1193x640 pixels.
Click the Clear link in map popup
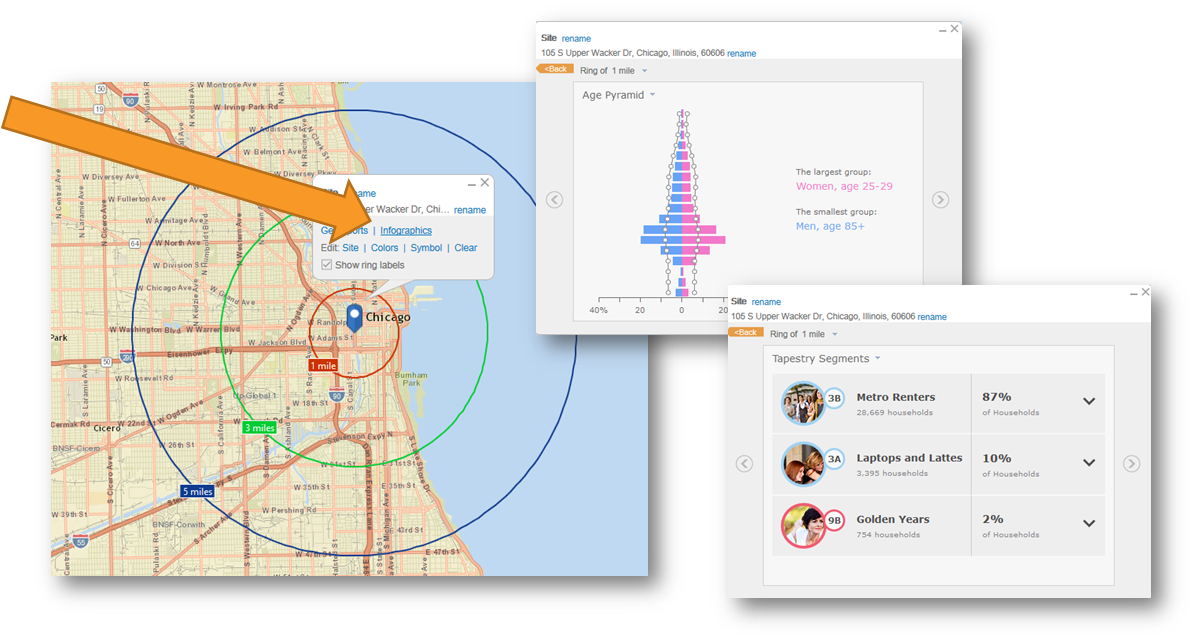point(466,248)
